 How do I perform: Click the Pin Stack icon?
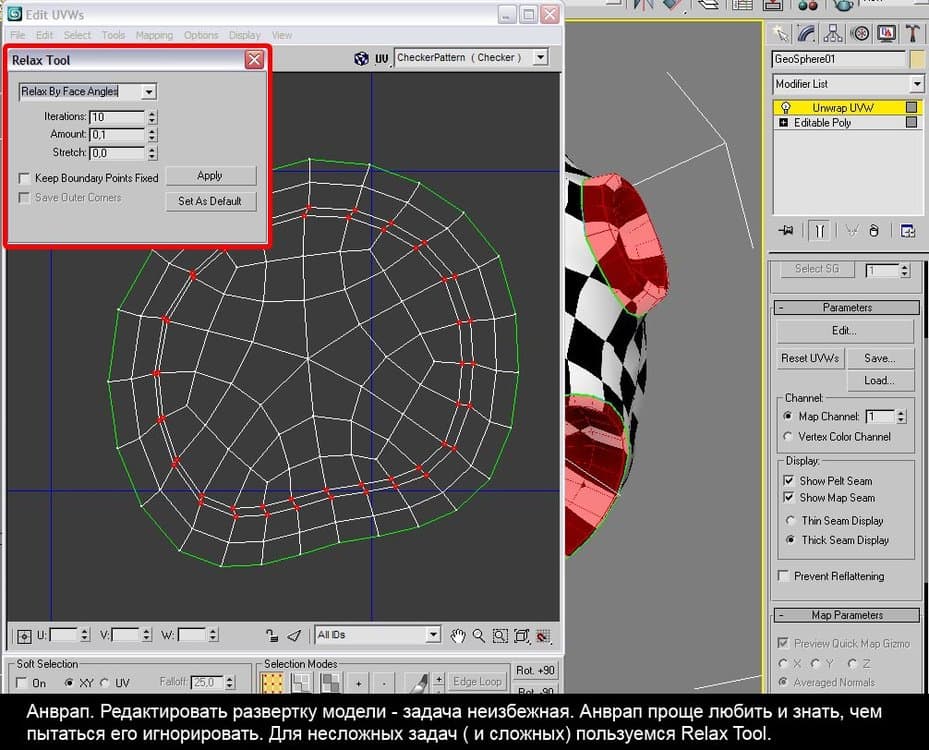785,231
